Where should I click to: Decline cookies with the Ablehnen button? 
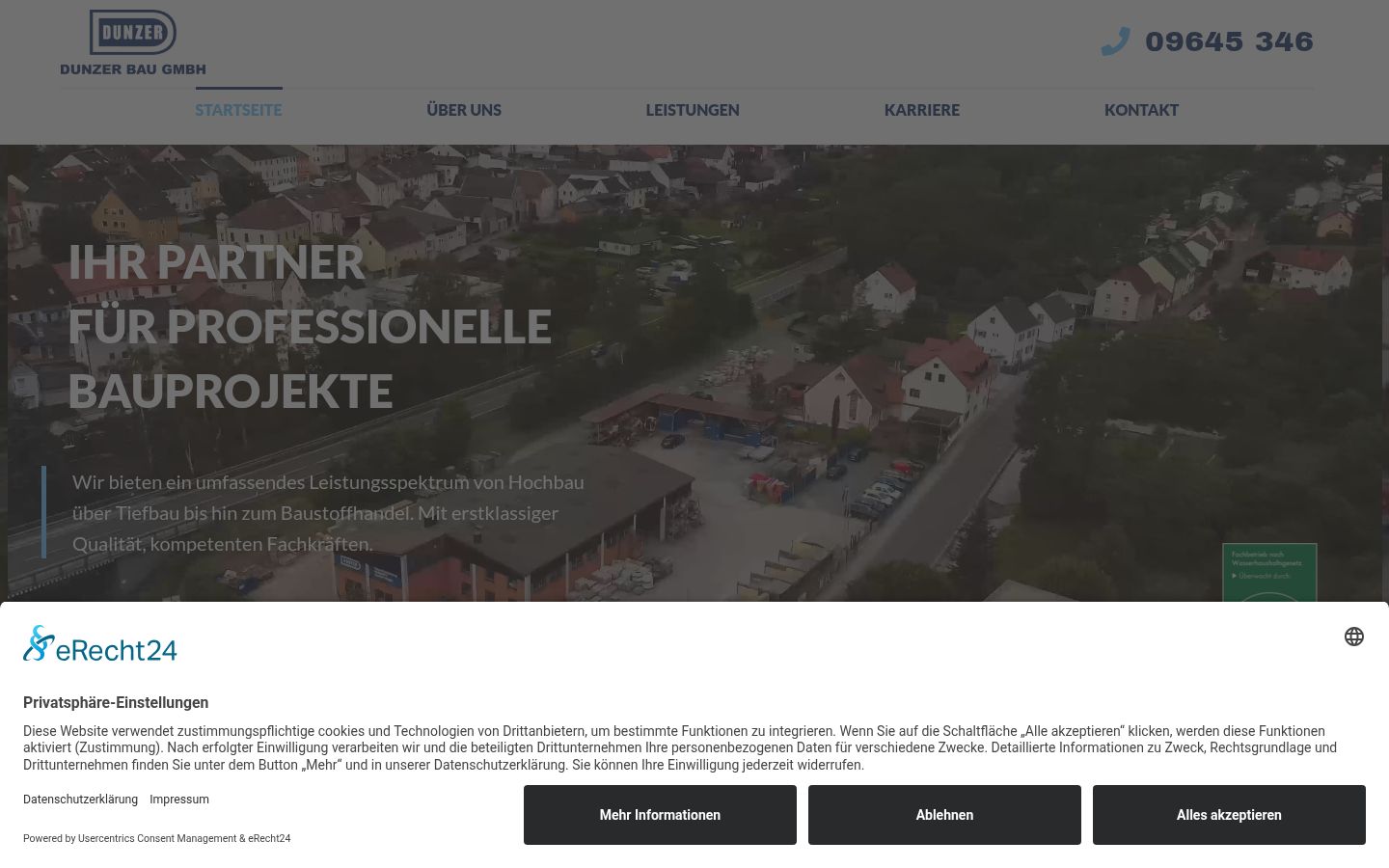tap(944, 815)
